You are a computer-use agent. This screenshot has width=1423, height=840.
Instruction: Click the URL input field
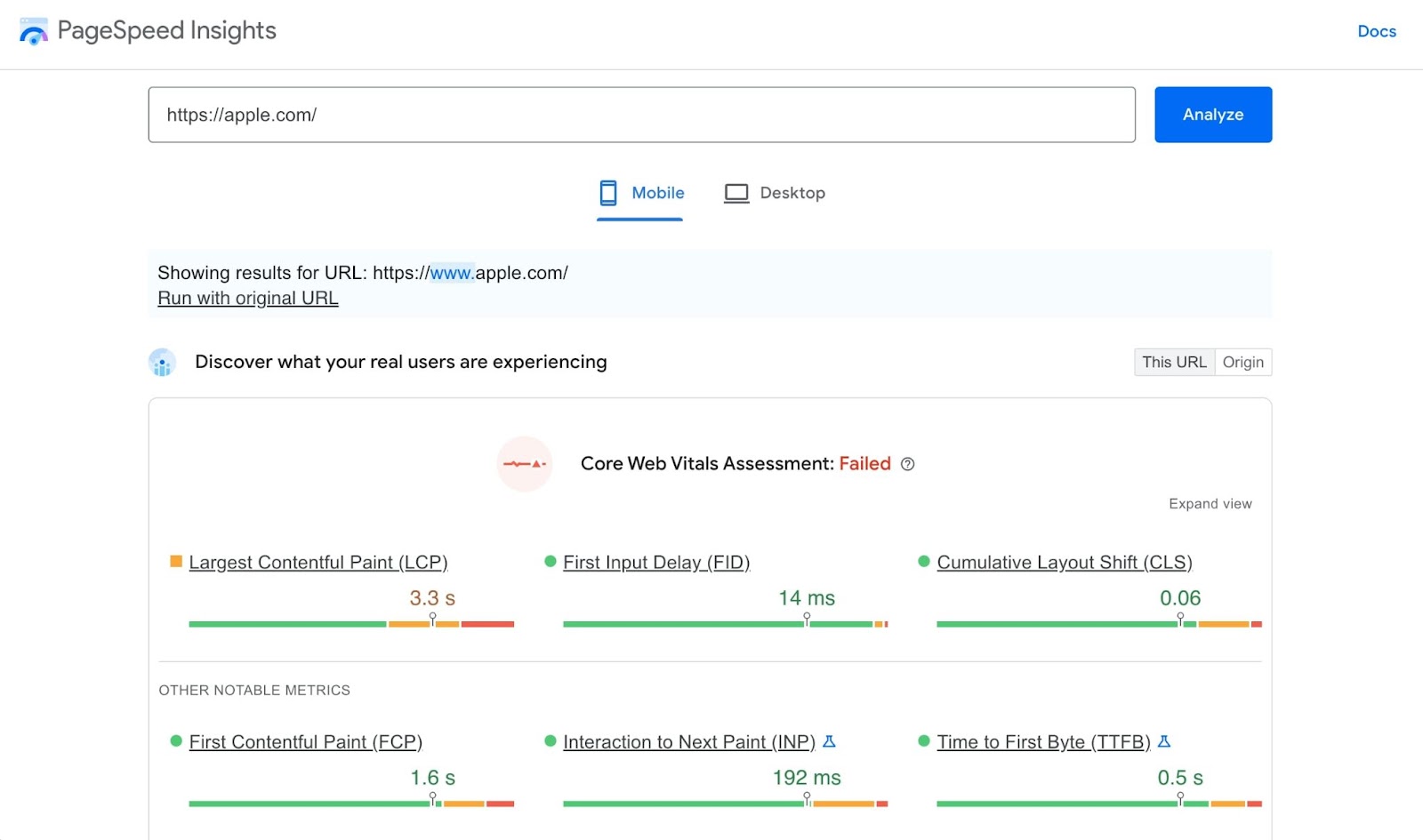pyautogui.click(x=642, y=115)
